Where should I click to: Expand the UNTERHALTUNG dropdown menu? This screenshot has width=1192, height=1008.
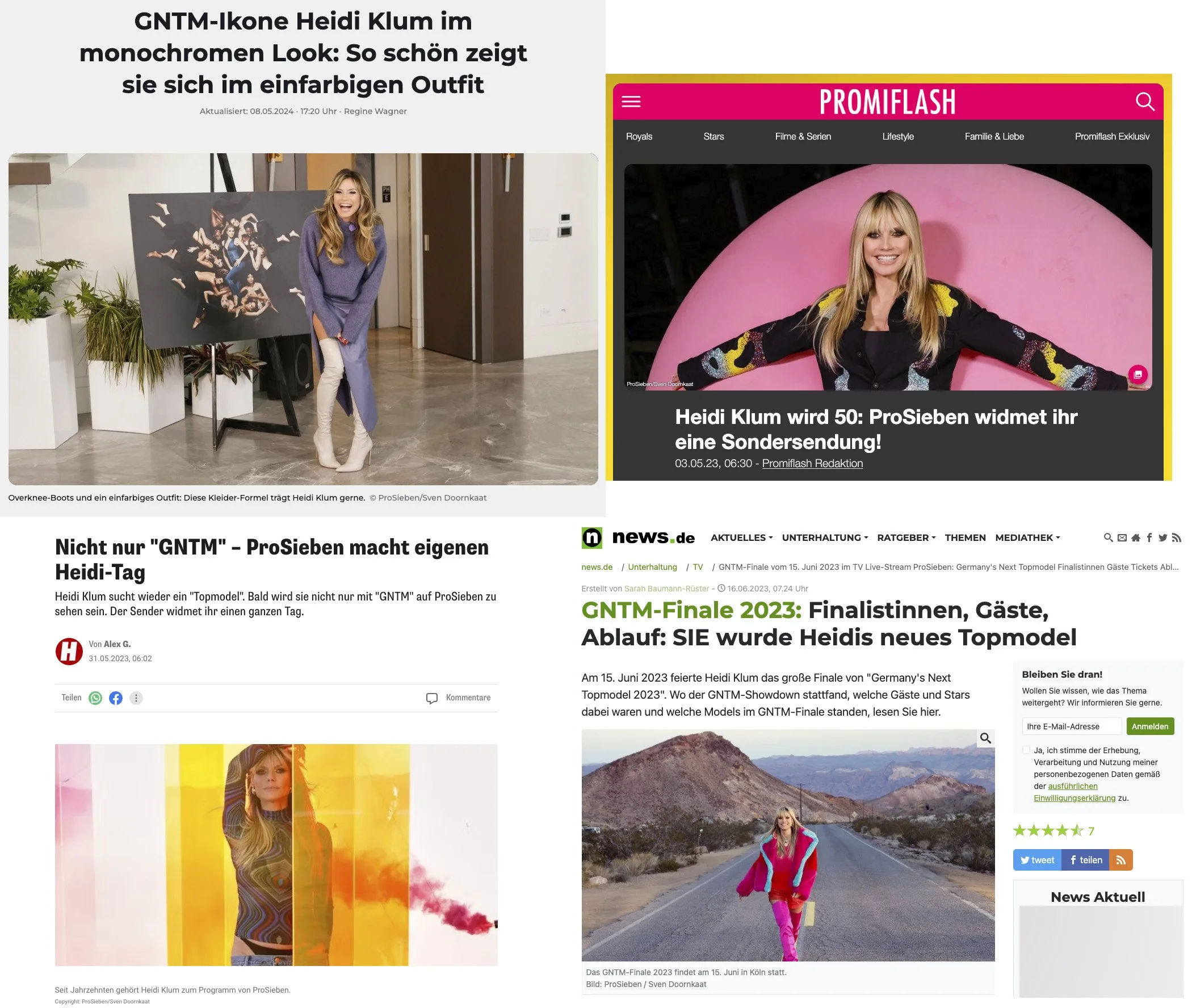825,537
